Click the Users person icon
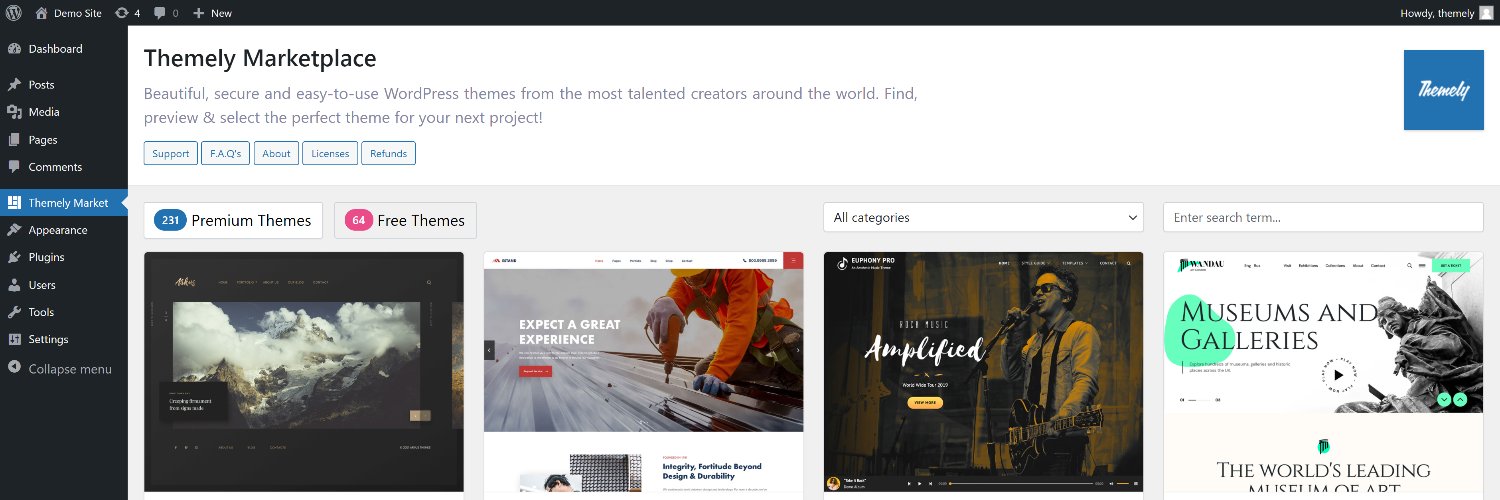The height and width of the screenshot is (500, 1500). (14, 285)
